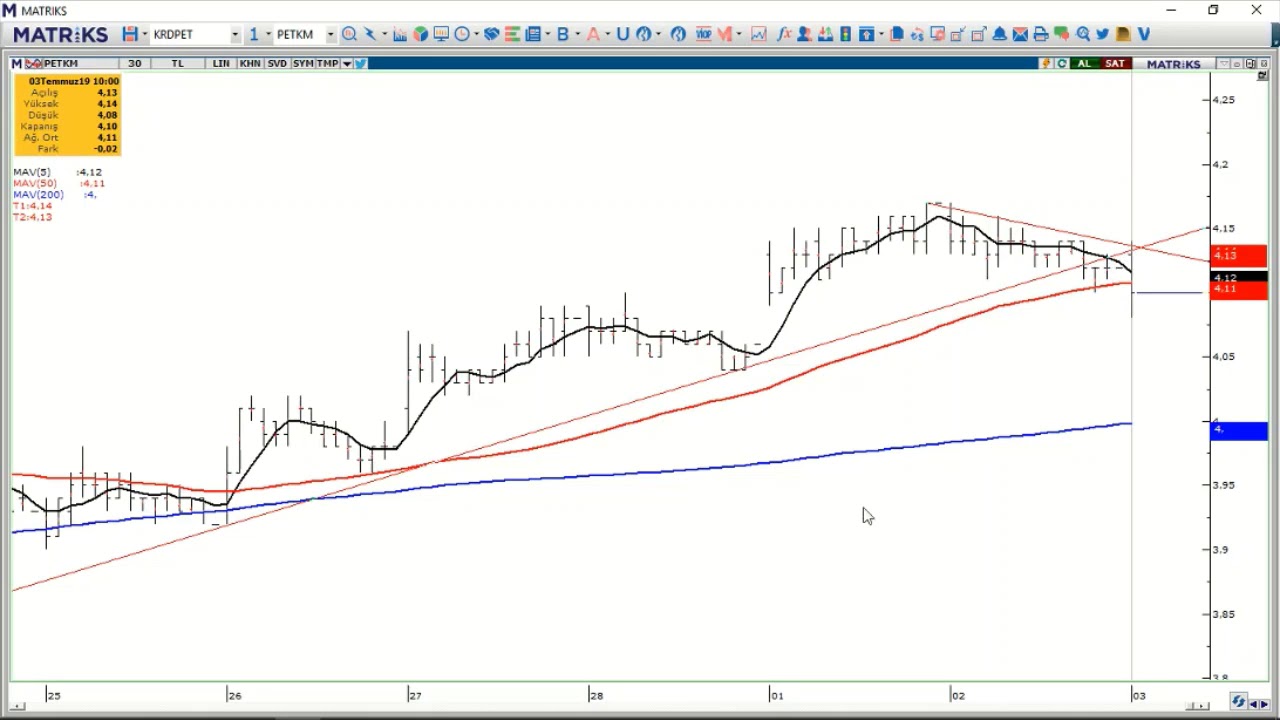
Task: Click the red 4,13 price tag on axis
Action: click(x=1239, y=256)
